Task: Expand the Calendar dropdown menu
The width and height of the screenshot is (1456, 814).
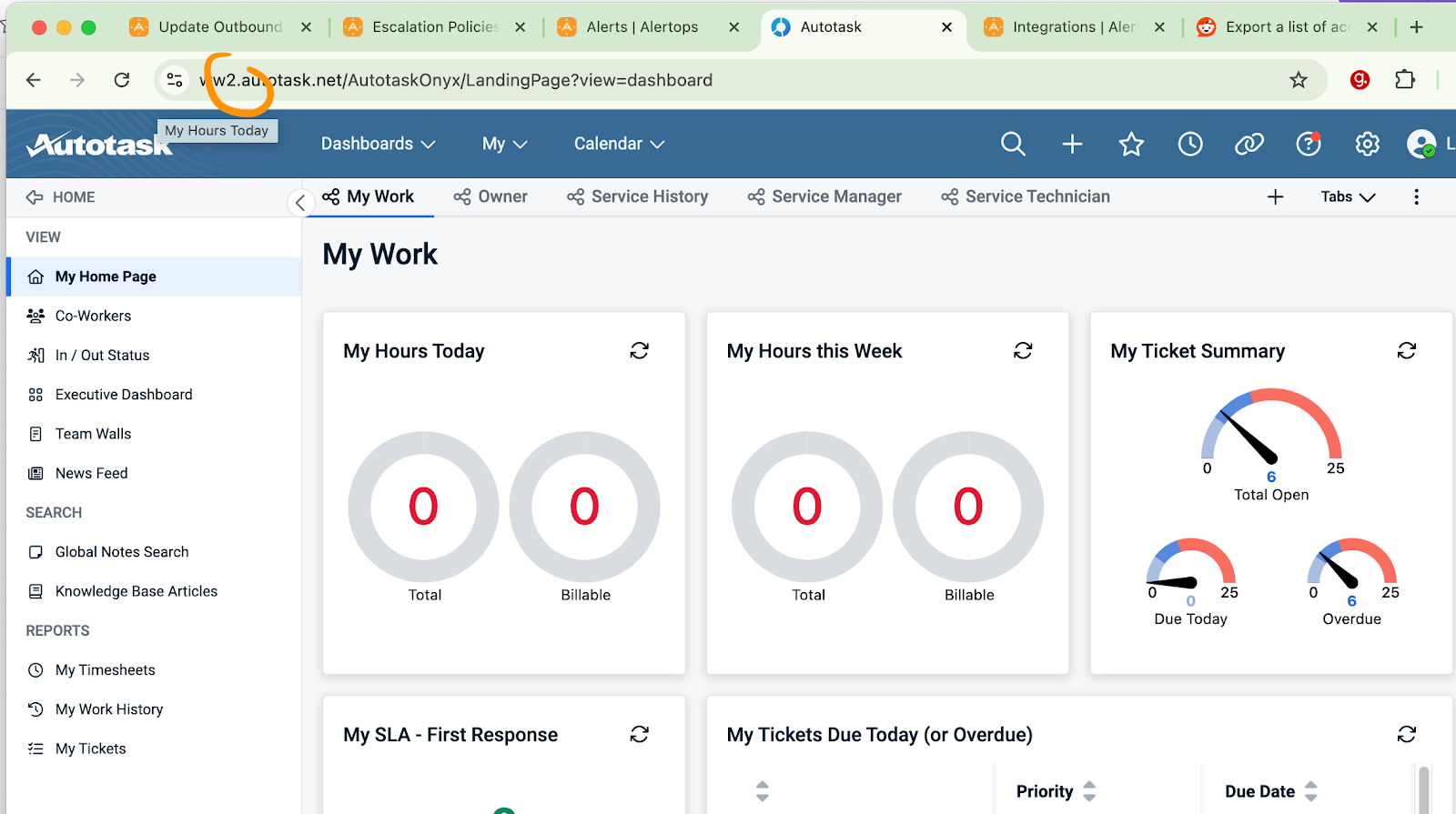Action: point(619,144)
